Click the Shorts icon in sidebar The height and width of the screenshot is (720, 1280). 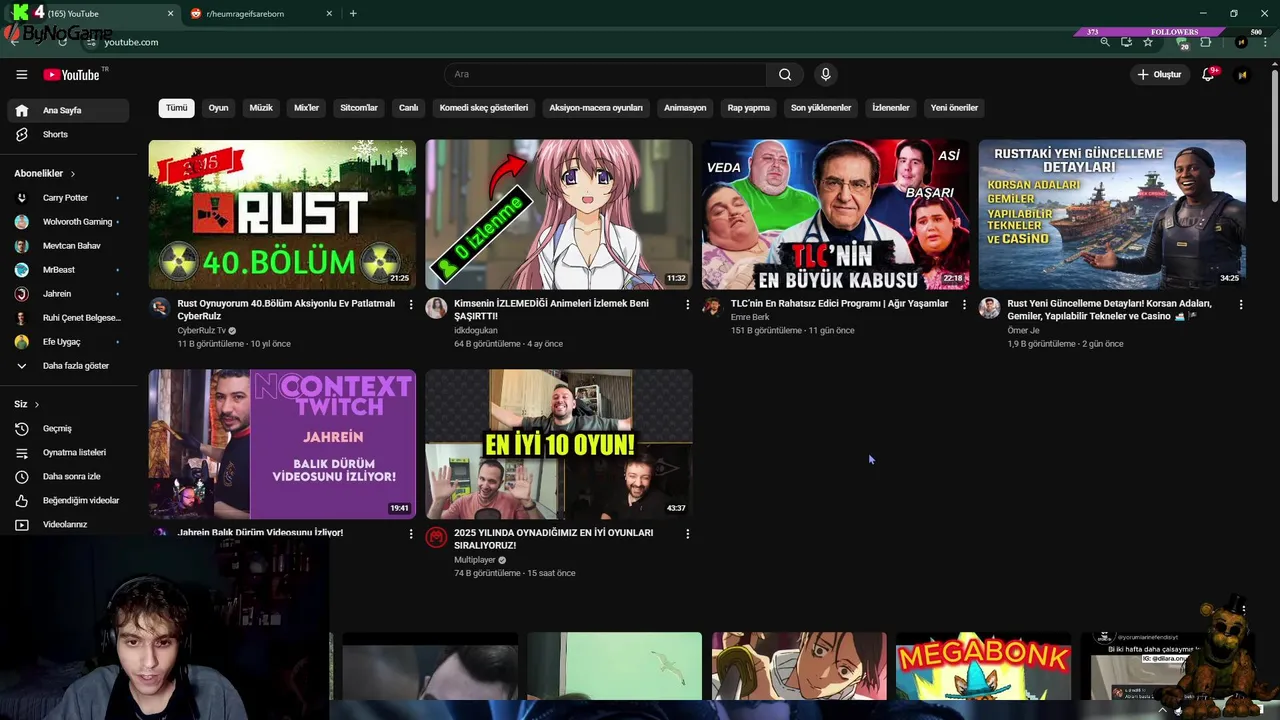click(x=21, y=134)
